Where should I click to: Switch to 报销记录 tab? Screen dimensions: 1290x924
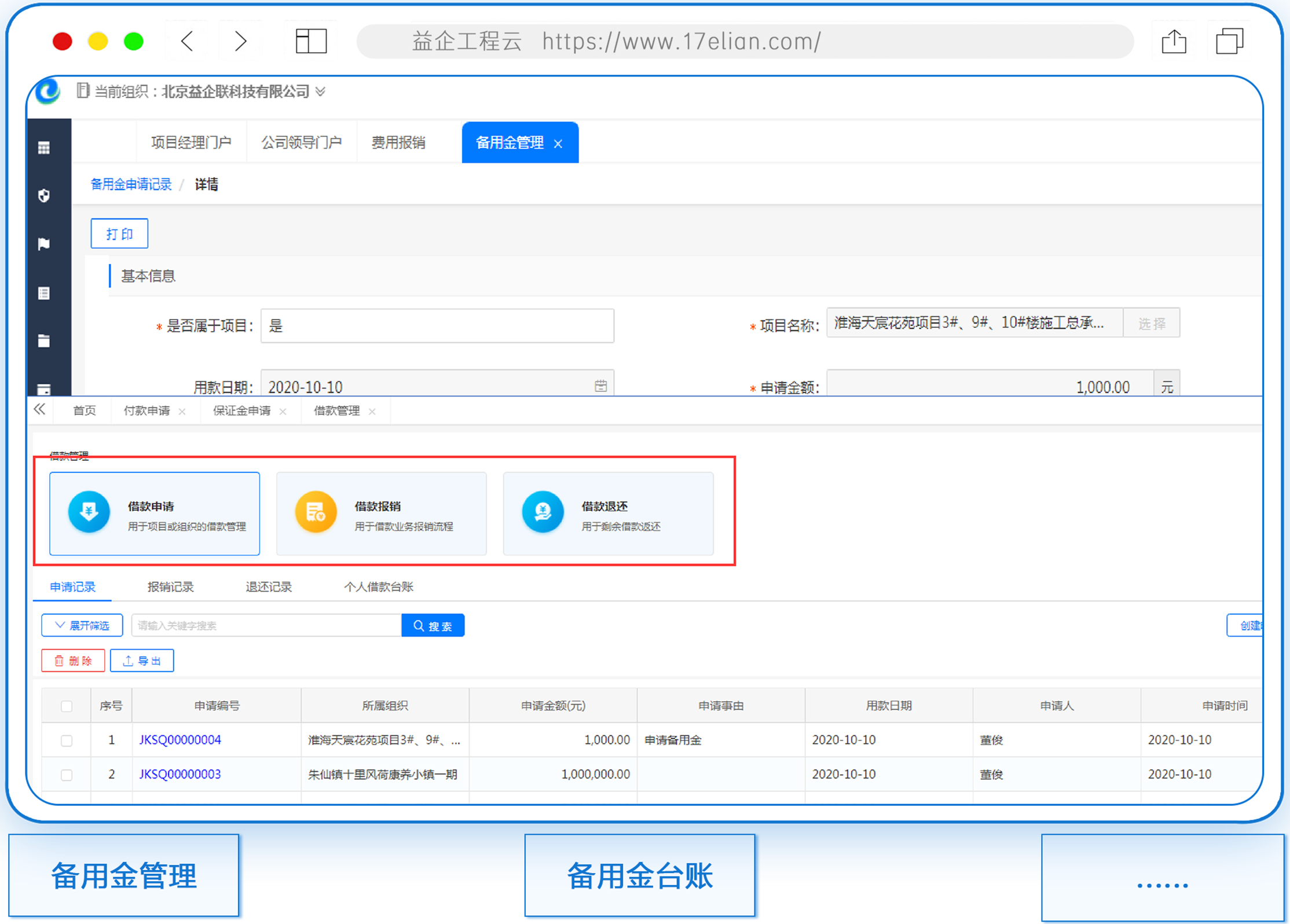pyautogui.click(x=171, y=586)
